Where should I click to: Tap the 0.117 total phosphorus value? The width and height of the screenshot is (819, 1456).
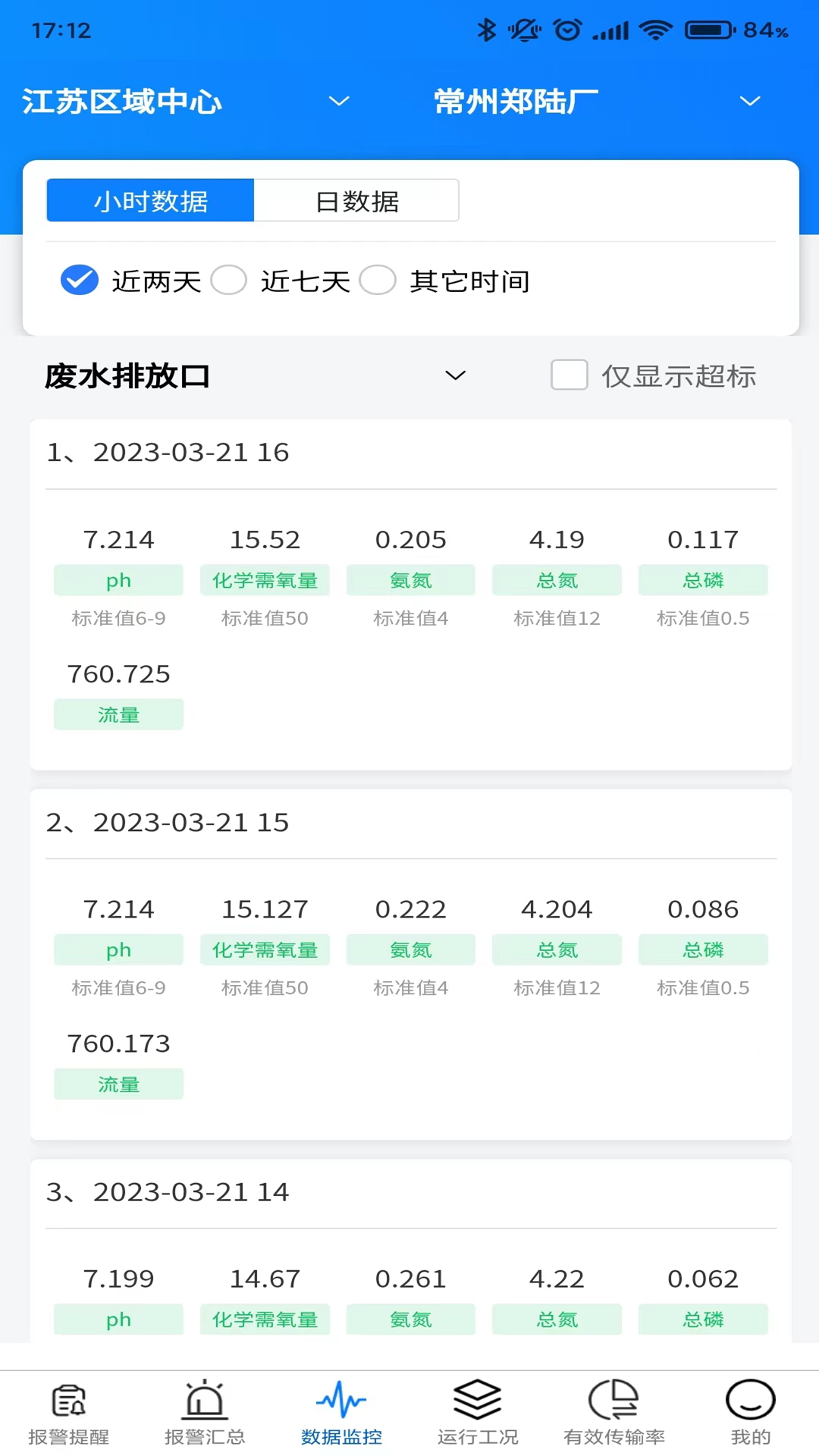tap(703, 540)
